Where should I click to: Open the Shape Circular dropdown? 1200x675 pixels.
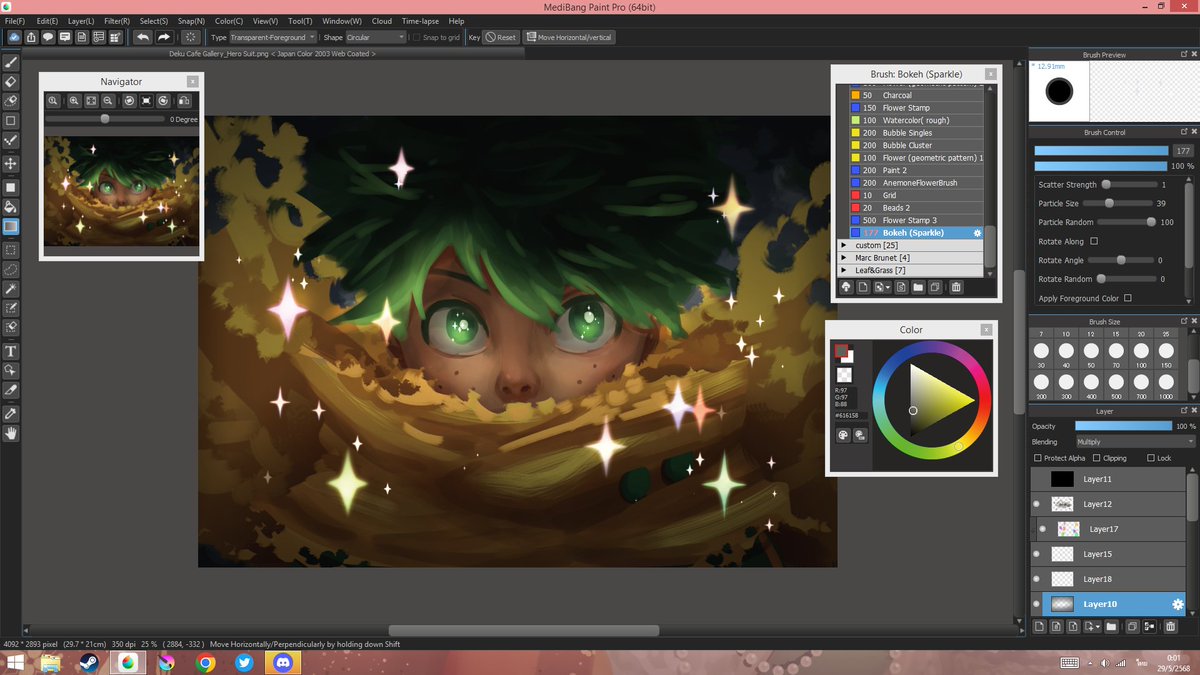[376, 37]
